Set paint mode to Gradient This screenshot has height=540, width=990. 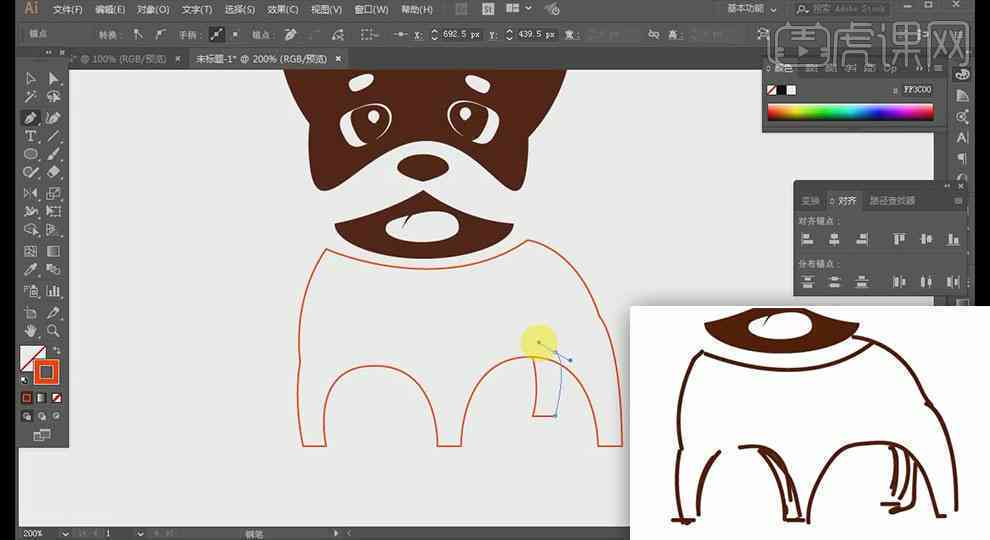click(42, 398)
